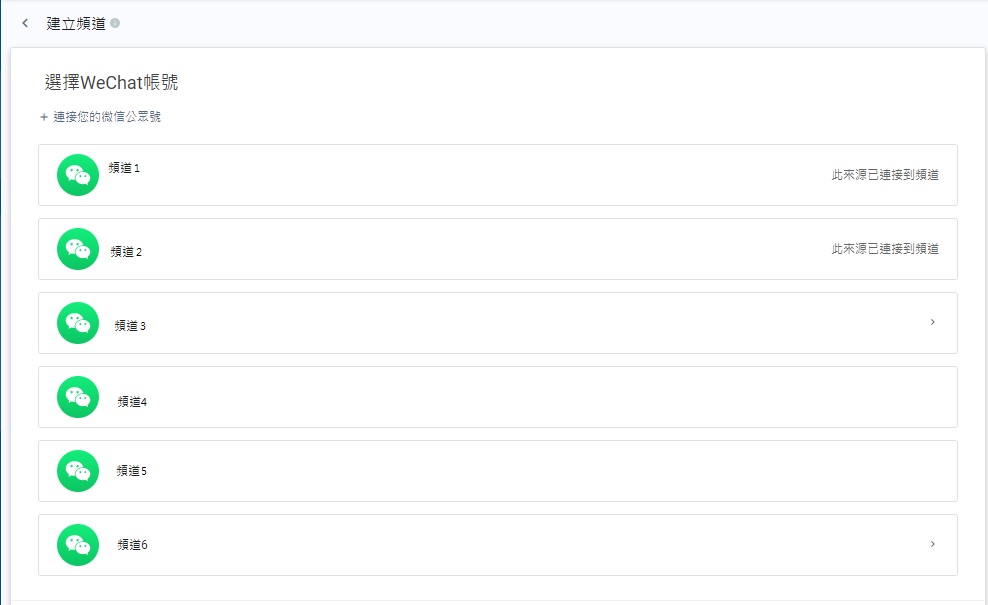Click the info icon beside 建立頻道

[116, 23]
